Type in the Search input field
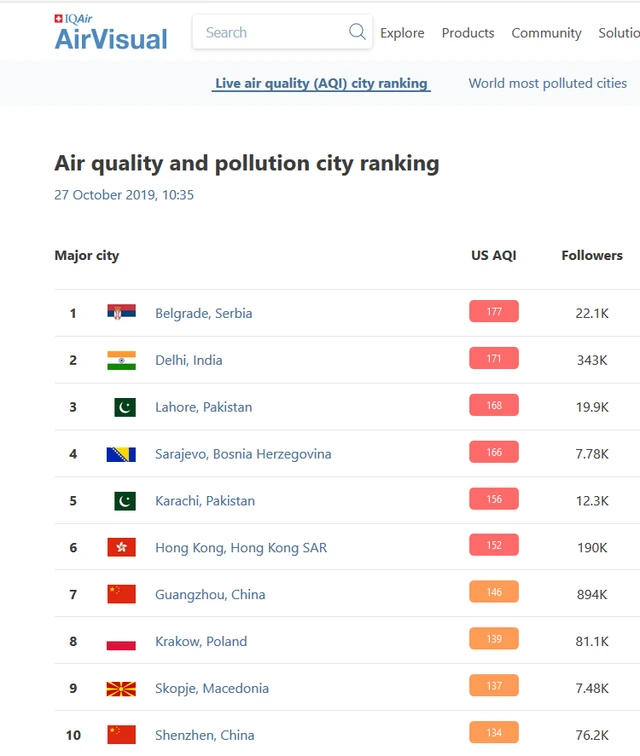Image resolution: width=640 pixels, height=756 pixels. pyautogui.click(x=270, y=32)
